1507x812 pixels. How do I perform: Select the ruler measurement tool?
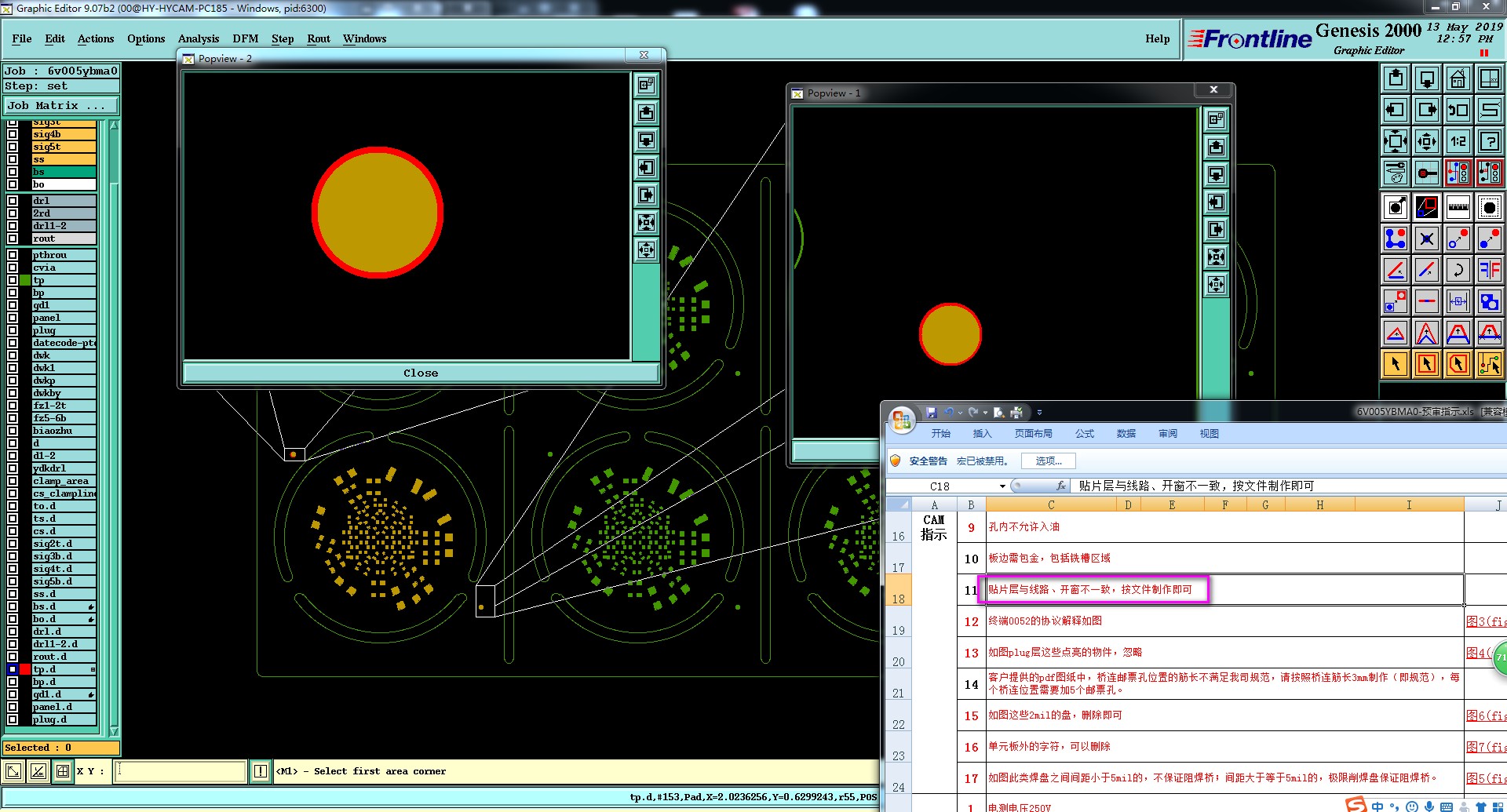[1458, 207]
